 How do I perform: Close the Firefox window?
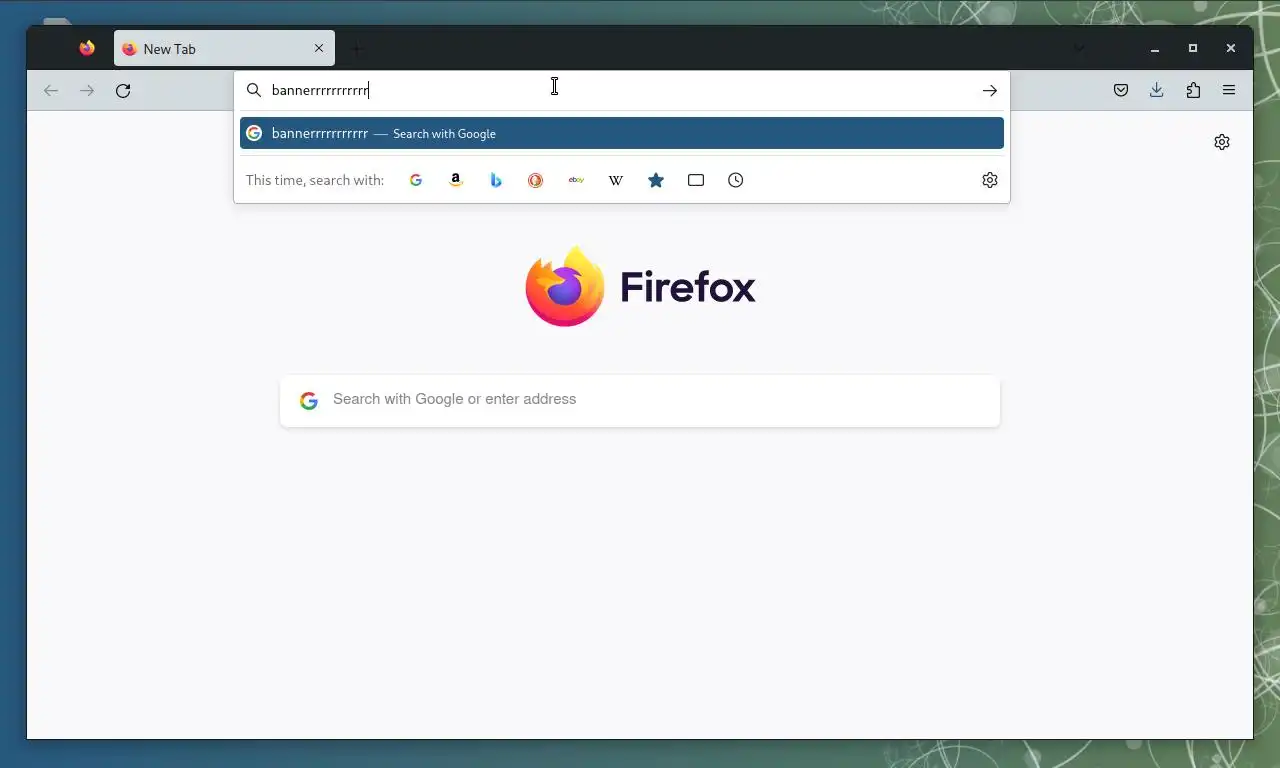coord(1231,48)
